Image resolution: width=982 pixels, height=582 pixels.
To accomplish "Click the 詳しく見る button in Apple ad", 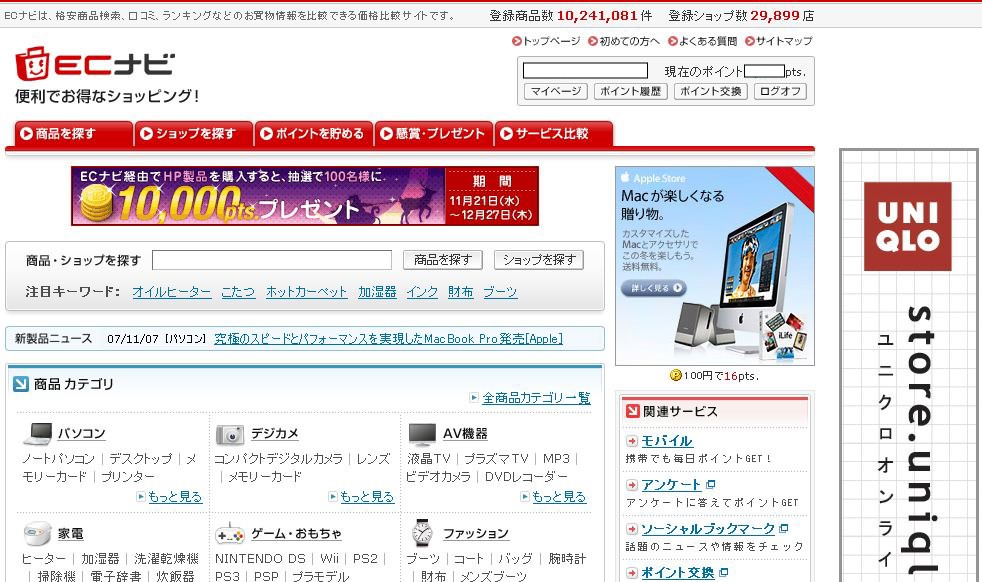I will 654,288.
